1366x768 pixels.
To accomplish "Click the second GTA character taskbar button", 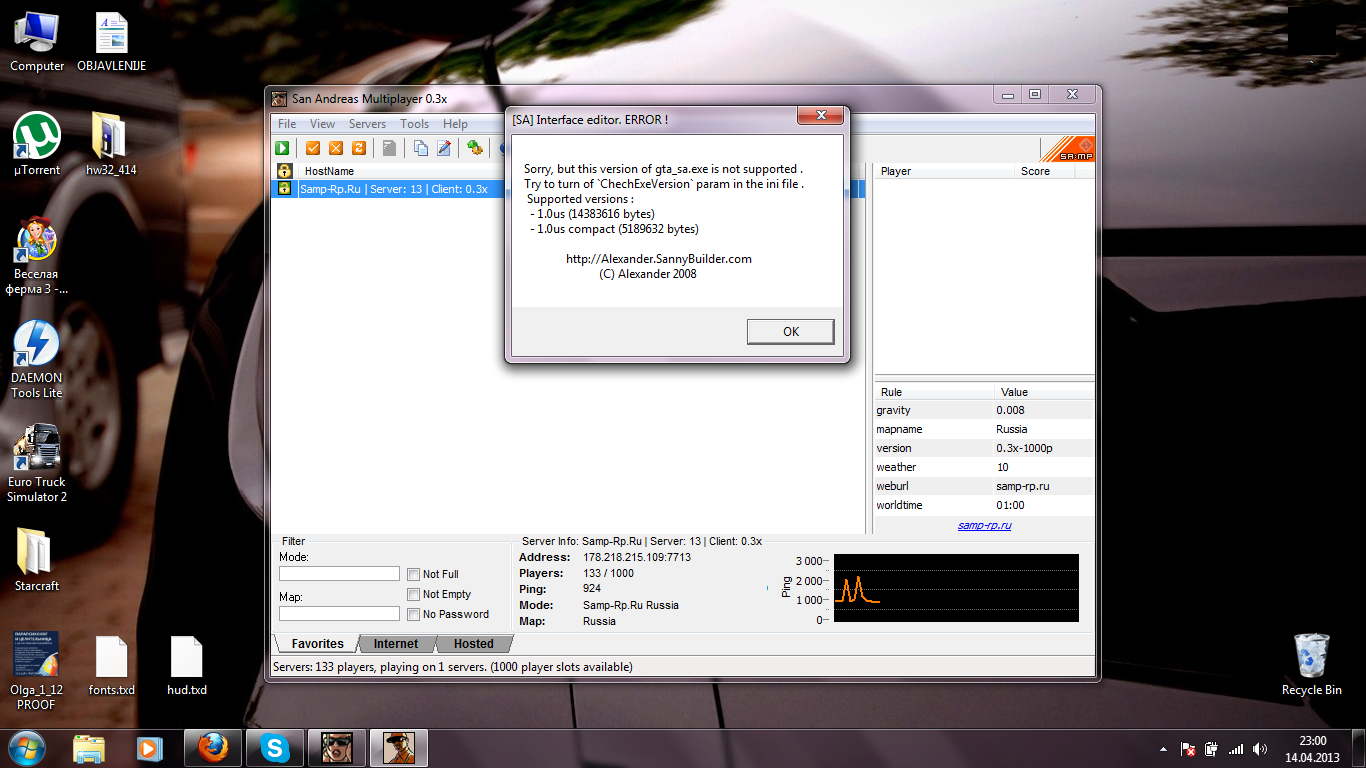I will 399,748.
